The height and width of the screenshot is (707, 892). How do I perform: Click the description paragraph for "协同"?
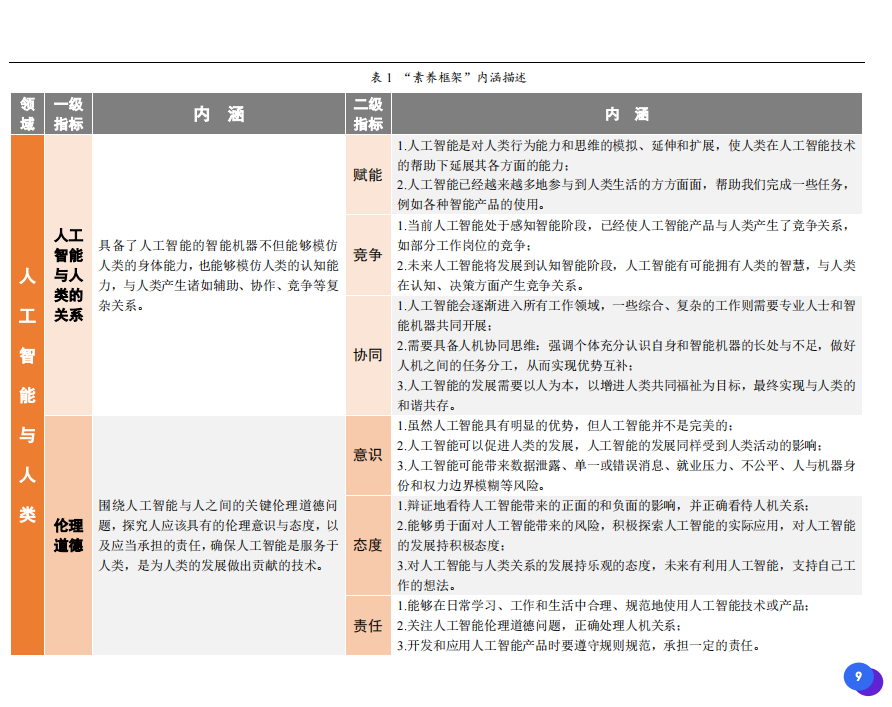pos(626,355)
